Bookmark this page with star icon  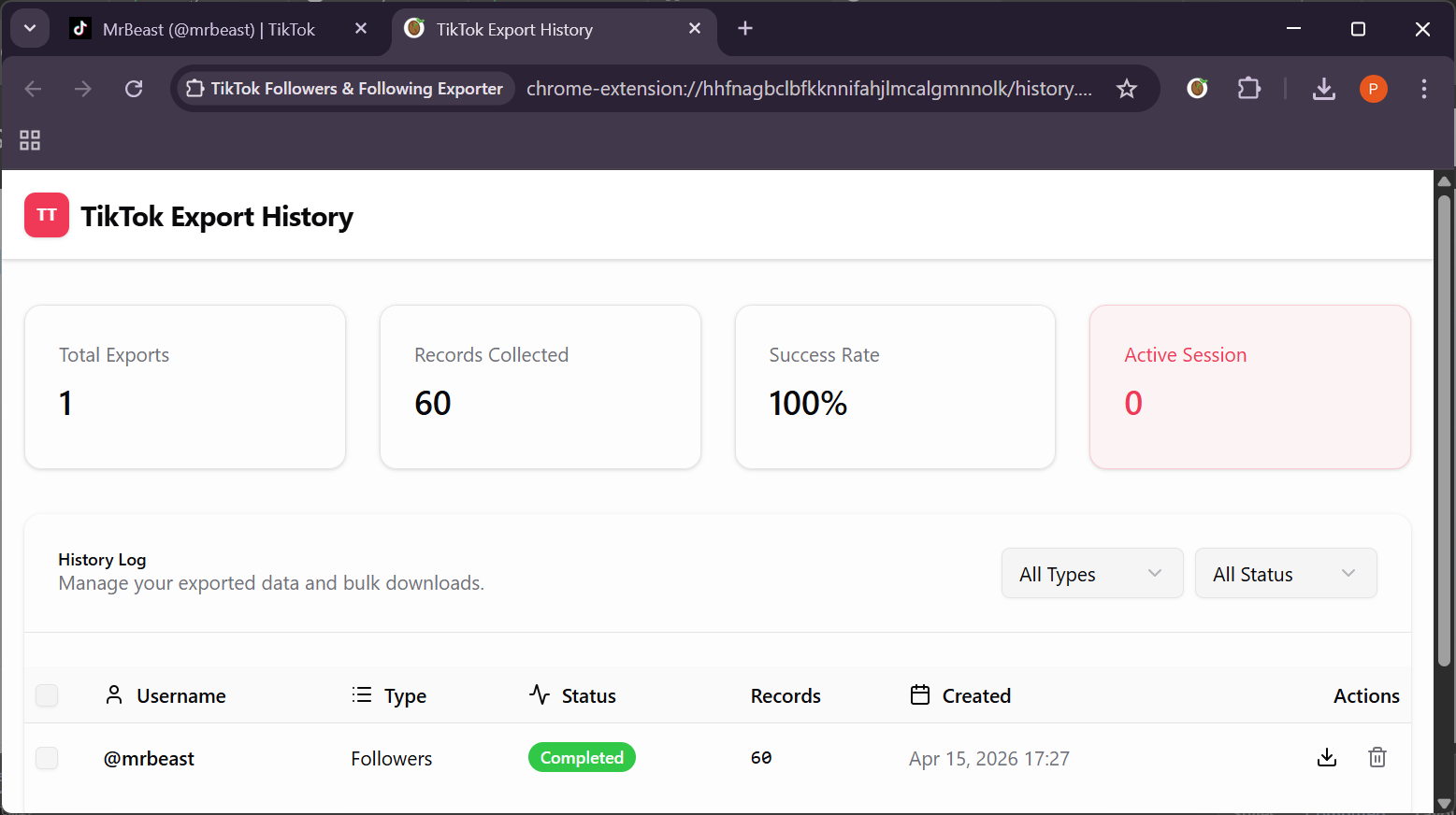pos(1127,89)
